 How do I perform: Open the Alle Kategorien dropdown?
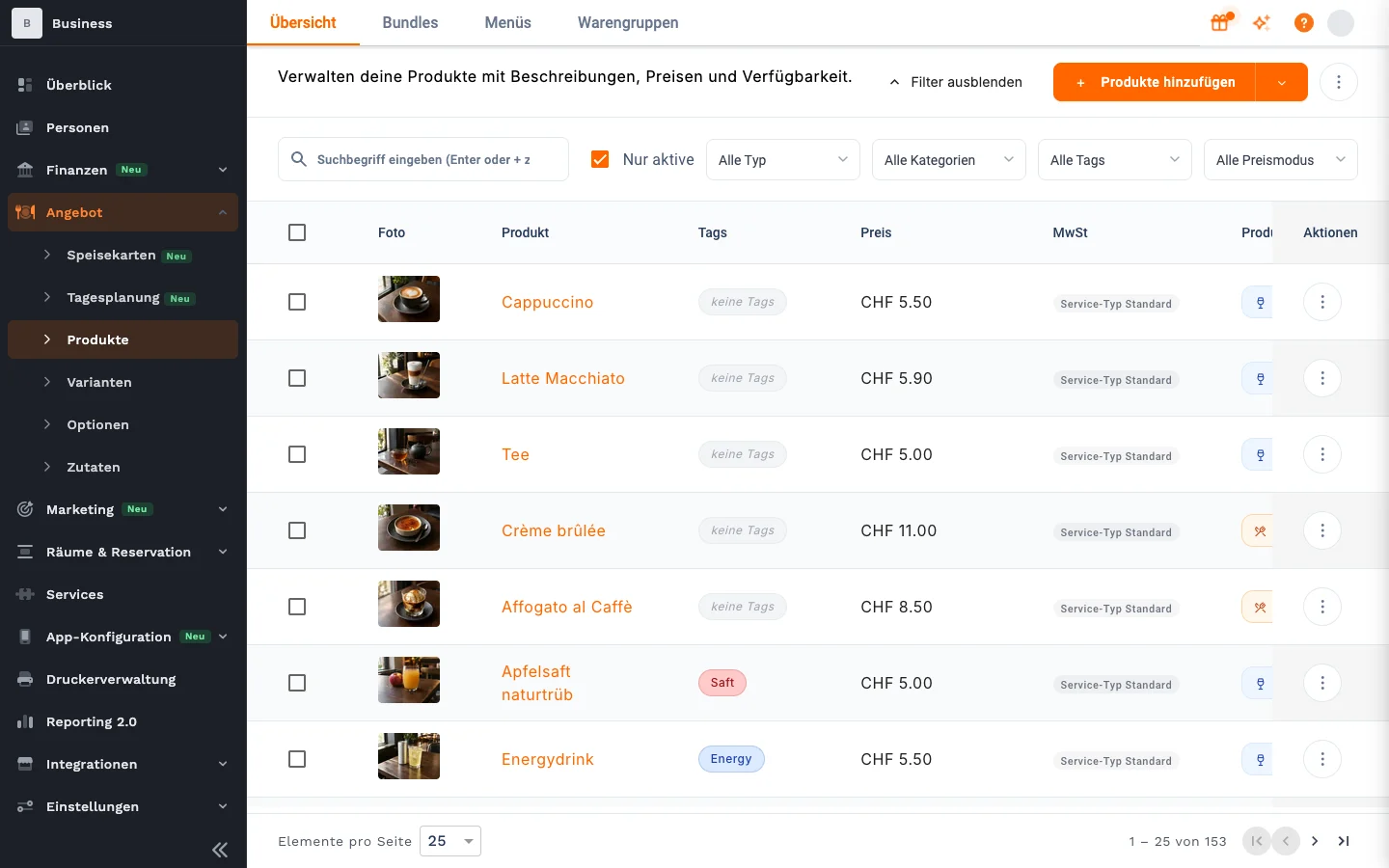pos(949,160)
